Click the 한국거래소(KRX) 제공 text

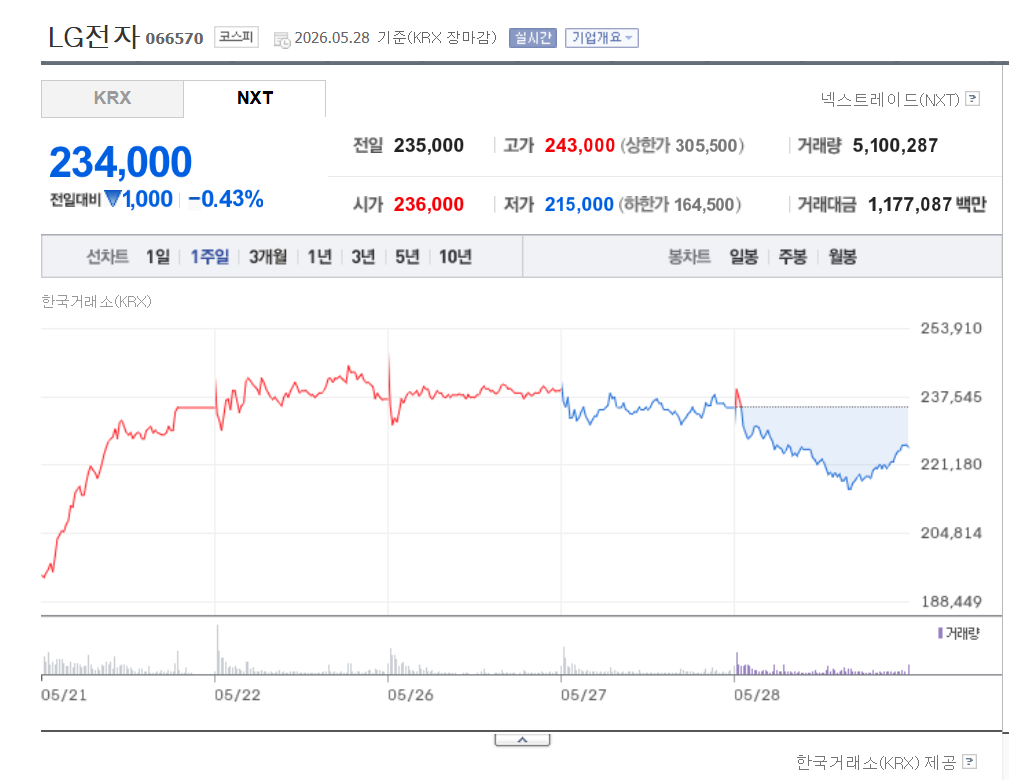(876, 762)
